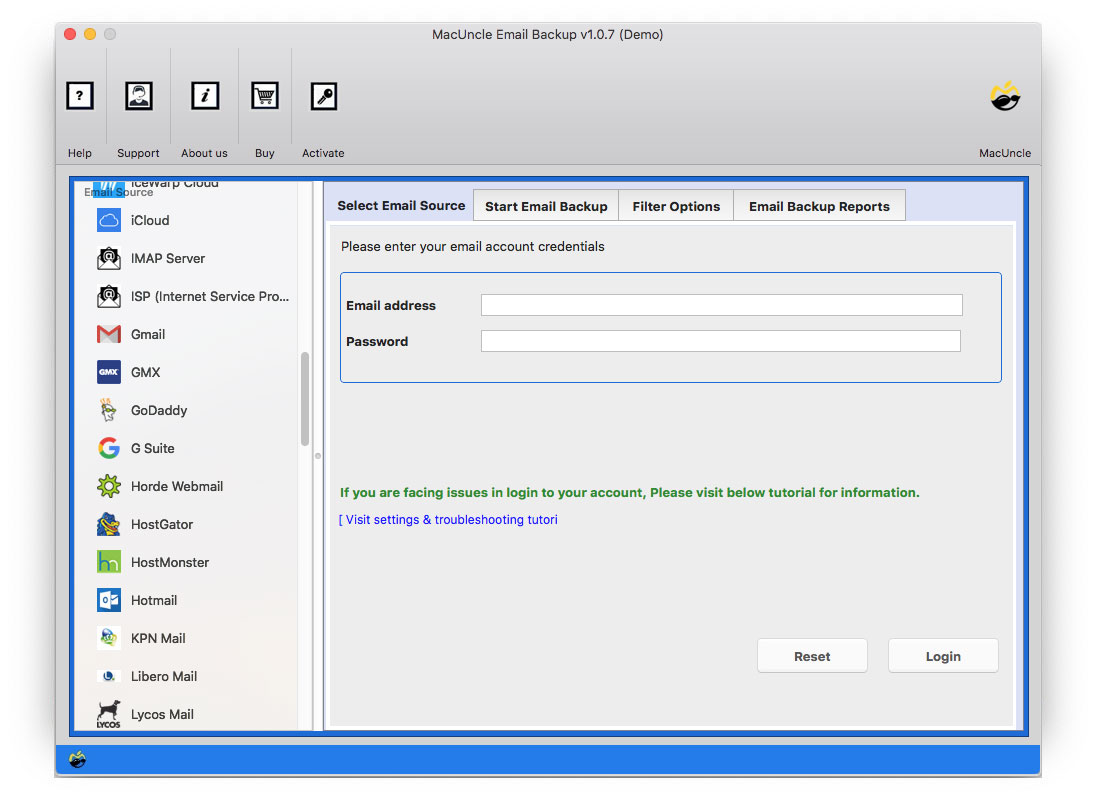Open the settings and troubleshooting tutorial link

point(447,519)
